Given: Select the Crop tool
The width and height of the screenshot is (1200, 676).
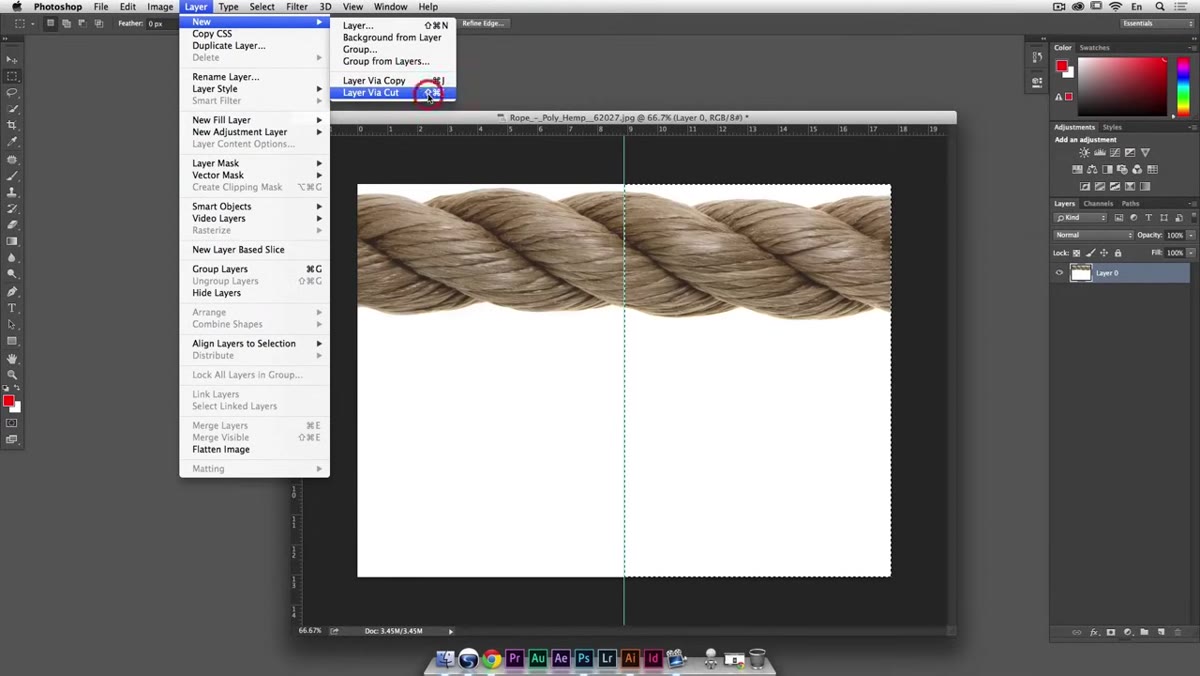Looking at the screenshot, I should (x=12, y=125).
